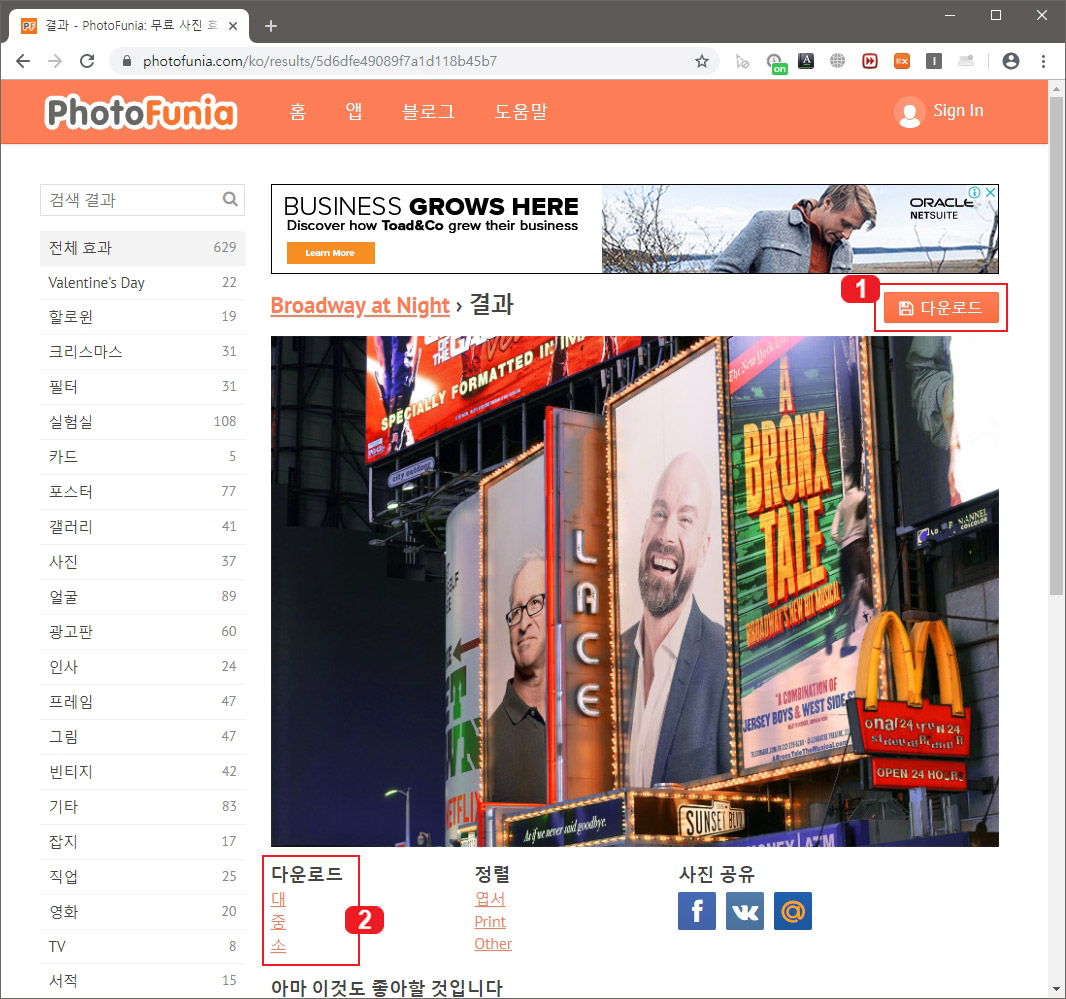Select the 전체 효과 category
This screenshot has width=1066, height=999.
(x=143, y=248)
